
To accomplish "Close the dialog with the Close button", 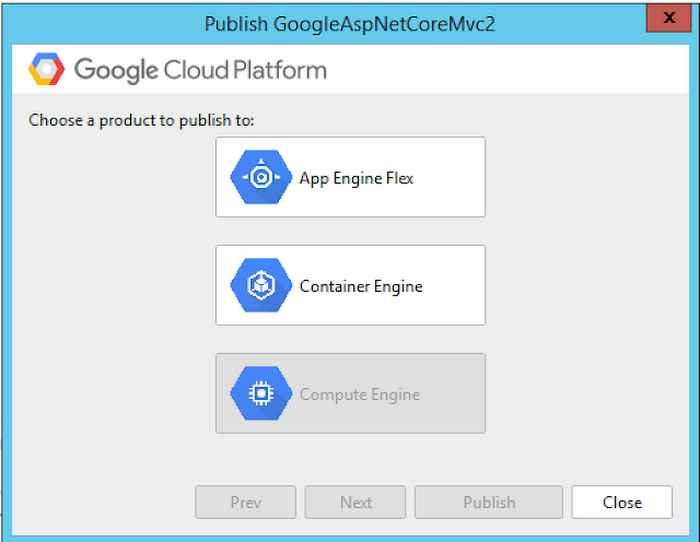I will tap(622, 502).
